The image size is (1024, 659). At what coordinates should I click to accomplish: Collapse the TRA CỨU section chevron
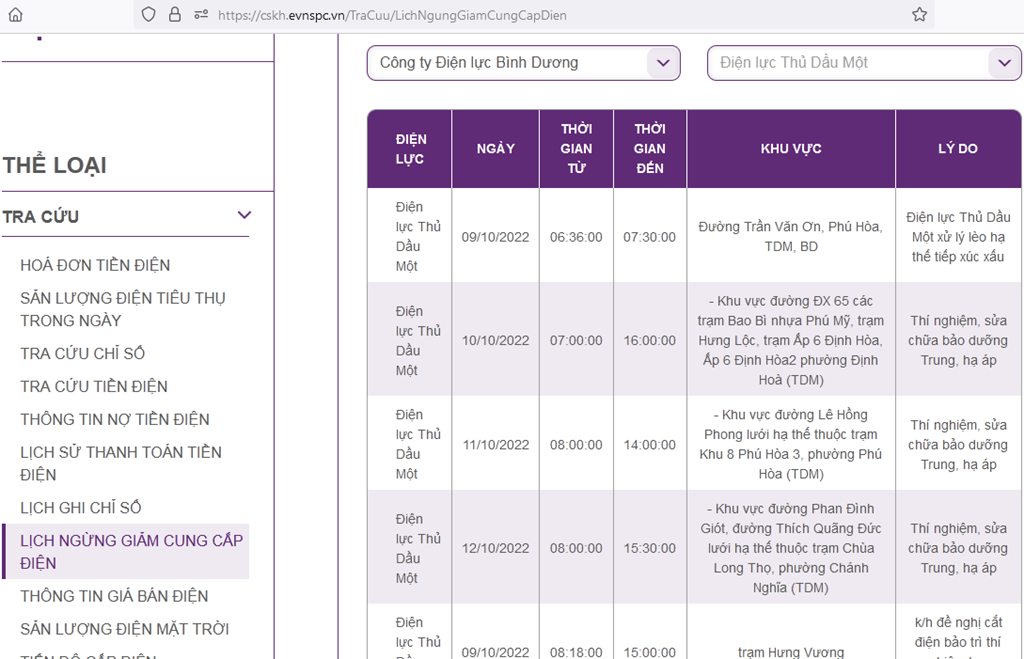[244, 215]
